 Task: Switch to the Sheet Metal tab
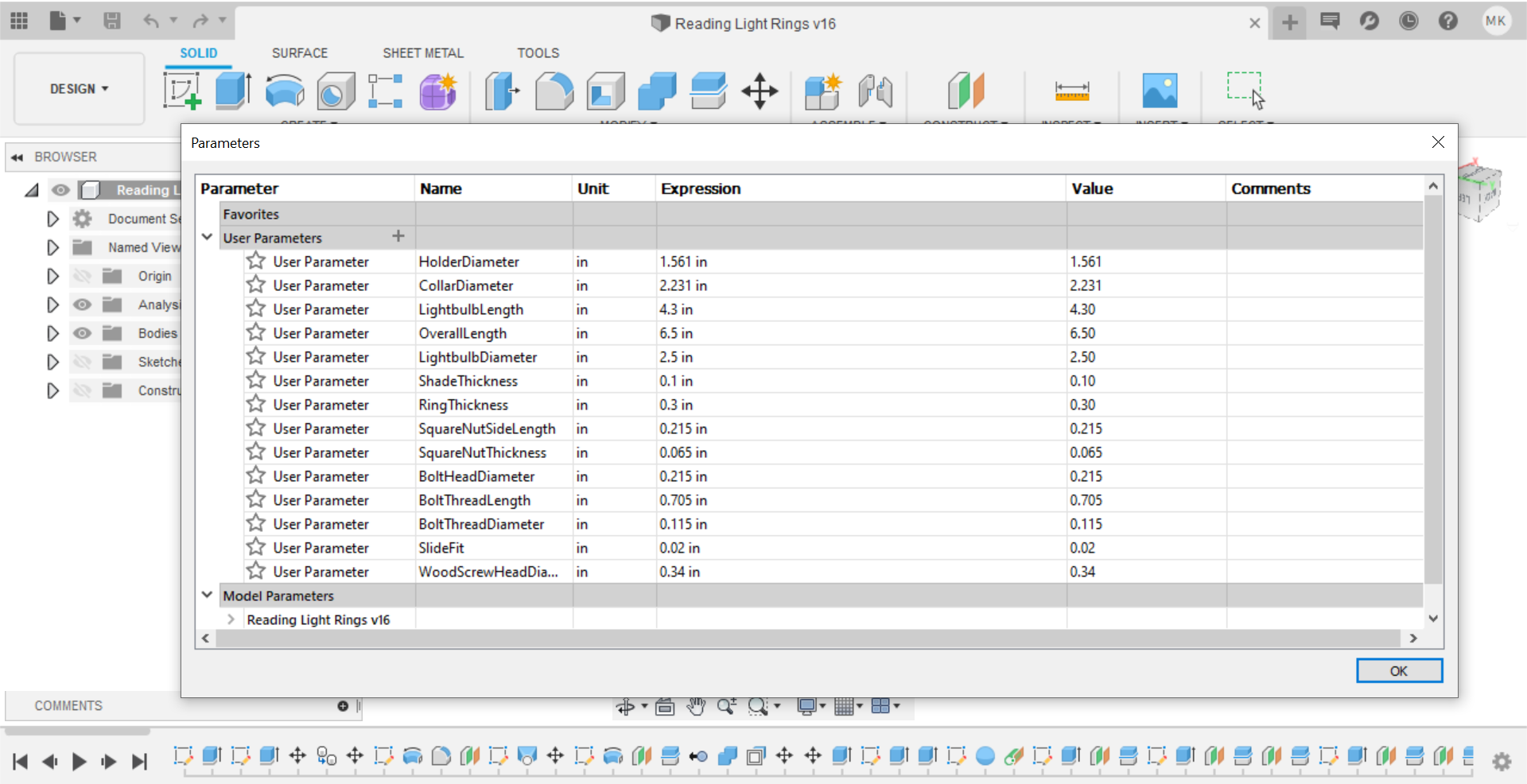pyautogui.click(x=422, y=52)
